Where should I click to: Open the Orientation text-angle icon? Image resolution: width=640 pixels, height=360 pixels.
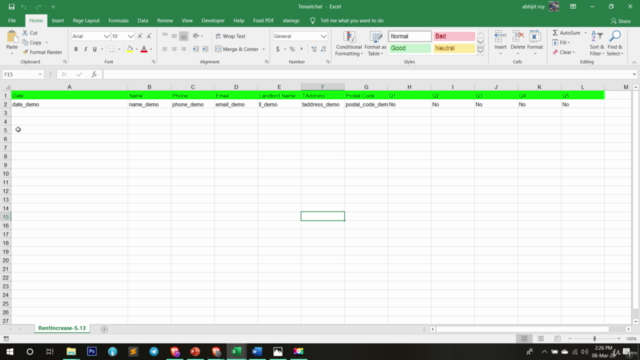196,36
